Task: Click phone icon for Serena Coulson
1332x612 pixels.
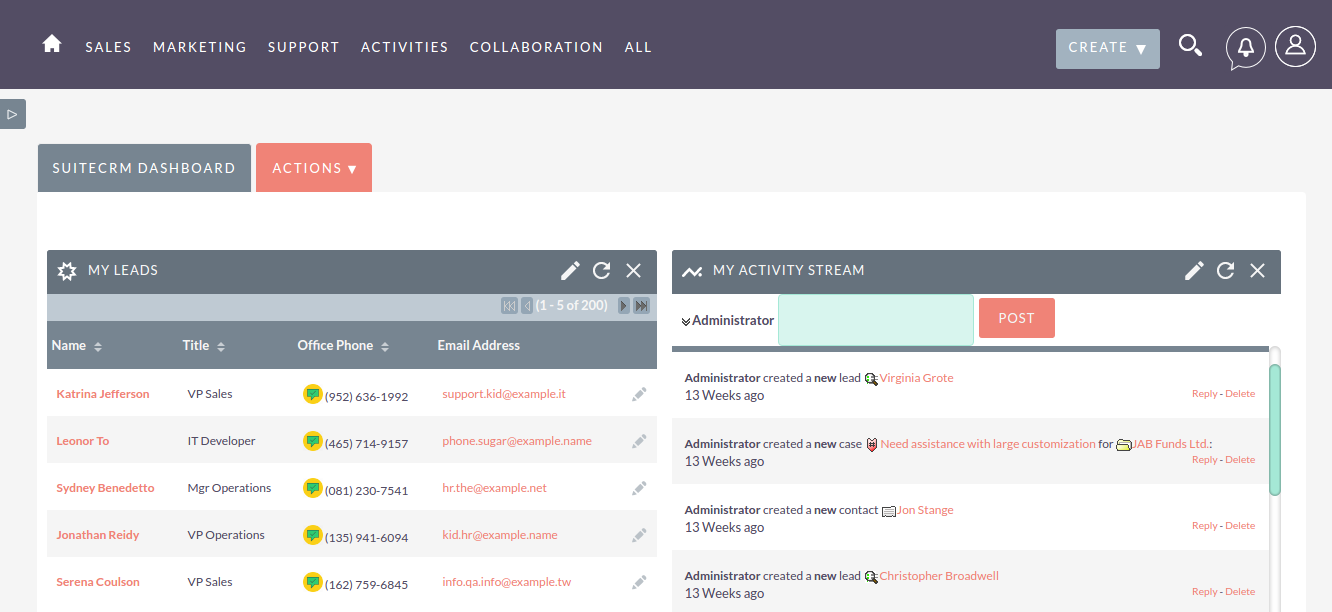Action: pyautogui.click(x=313, y=582)
